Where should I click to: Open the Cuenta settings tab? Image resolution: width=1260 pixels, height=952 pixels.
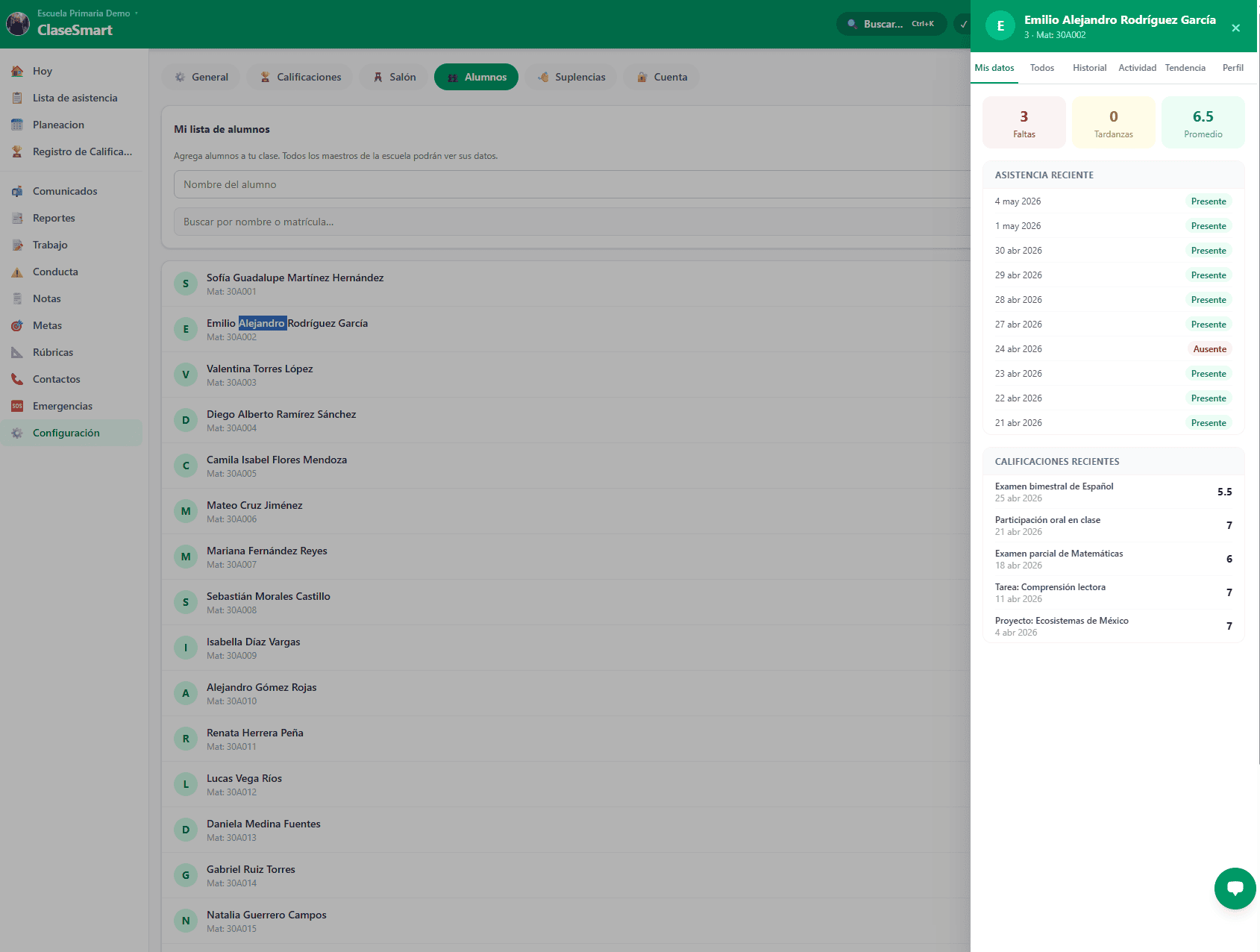662,77
